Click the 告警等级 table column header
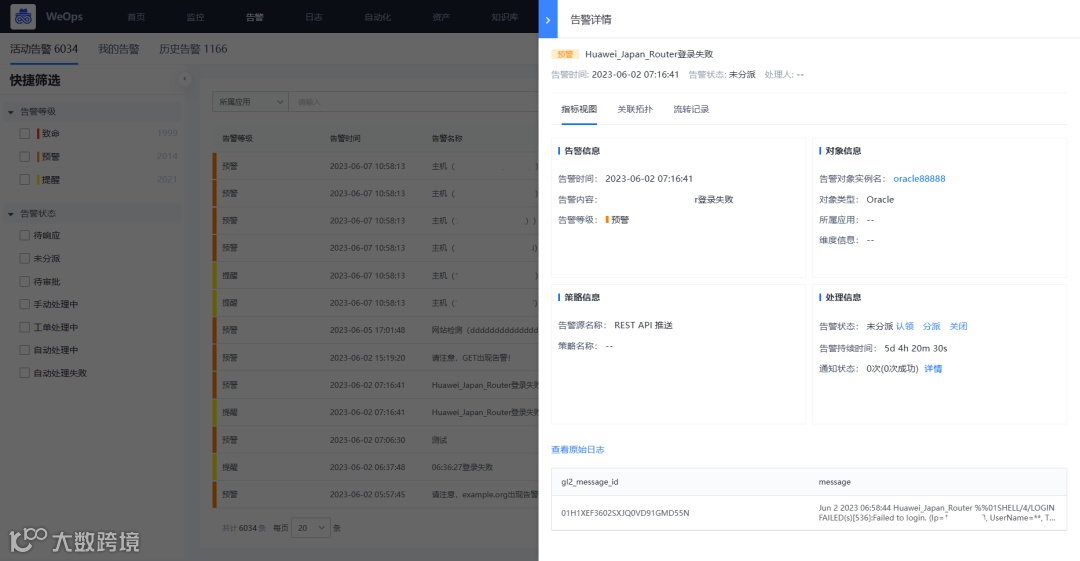Screen dimensions: 1080x561 [237, 139]
